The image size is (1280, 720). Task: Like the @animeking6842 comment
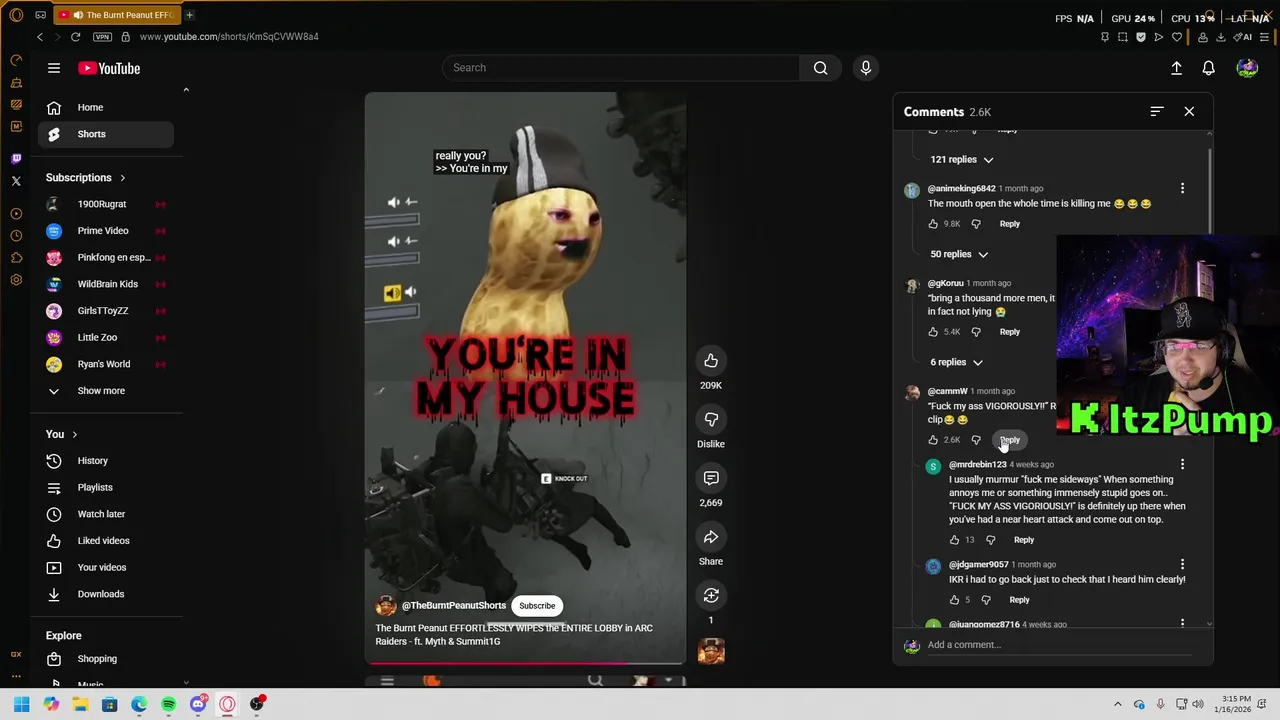(933, 224)
